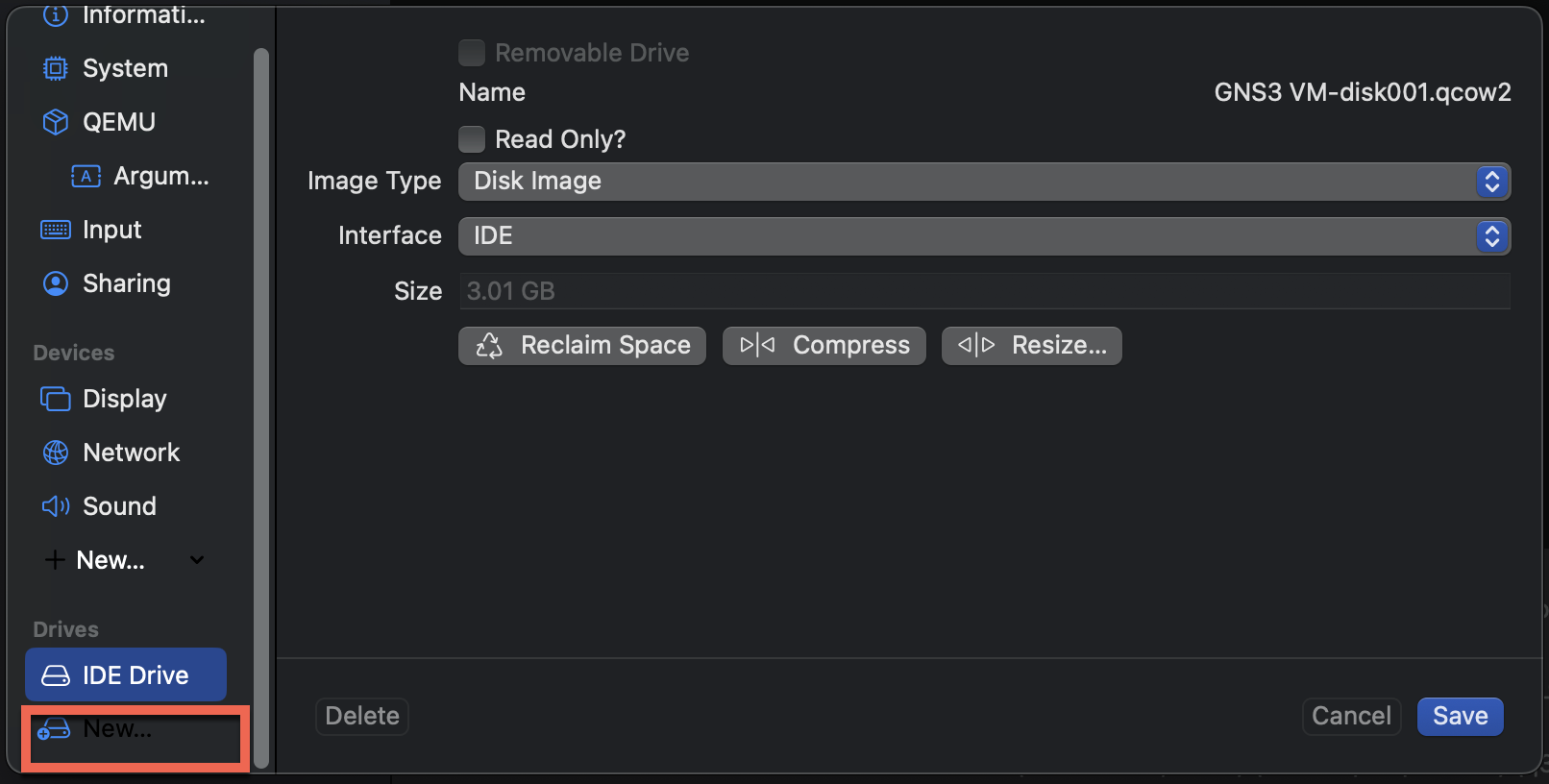
Task: Click the Size field showing 3.01 GB
Action: click(x=984, y=291)
